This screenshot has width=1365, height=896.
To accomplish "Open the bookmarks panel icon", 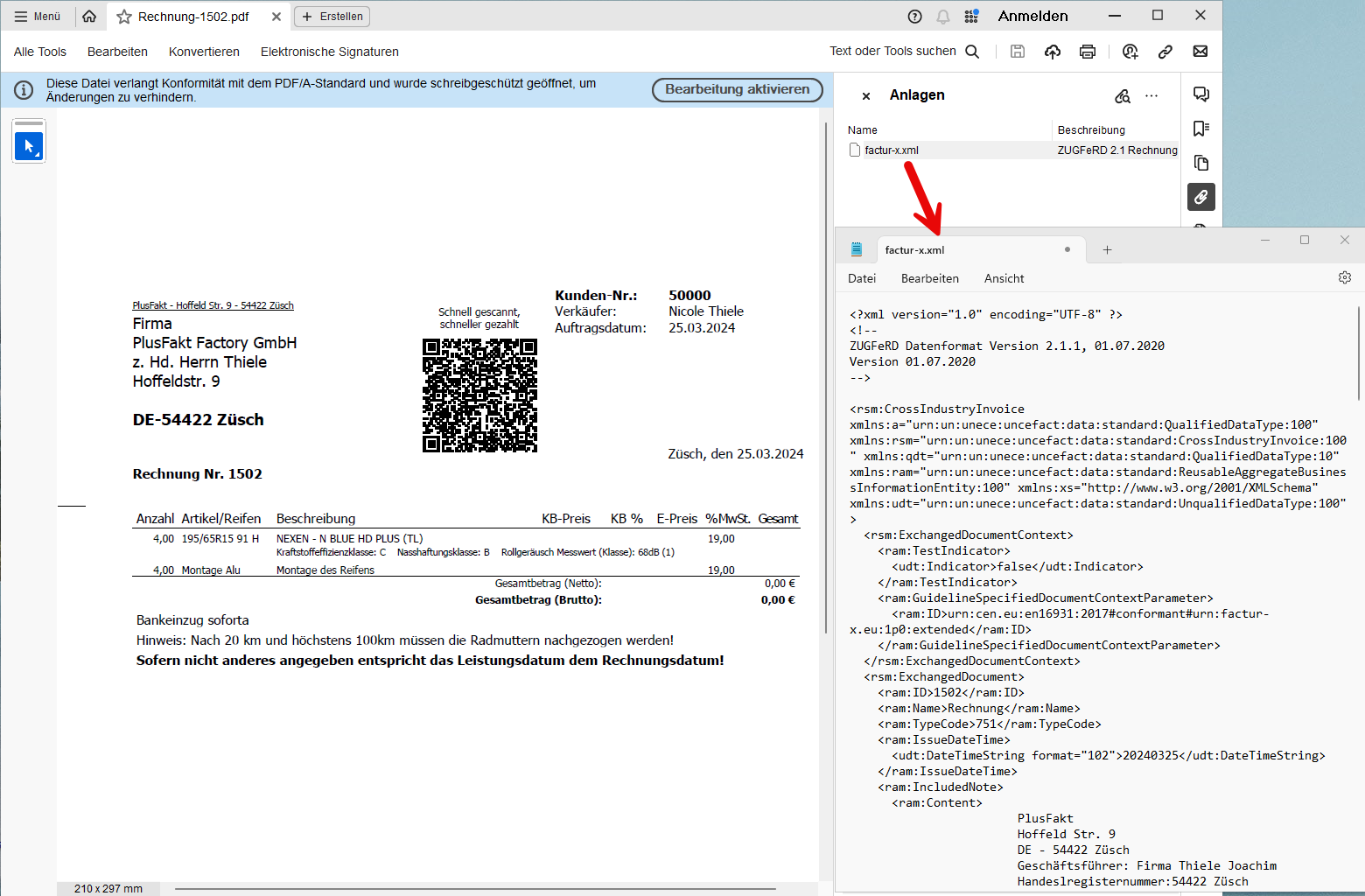I will point(1201,129).
